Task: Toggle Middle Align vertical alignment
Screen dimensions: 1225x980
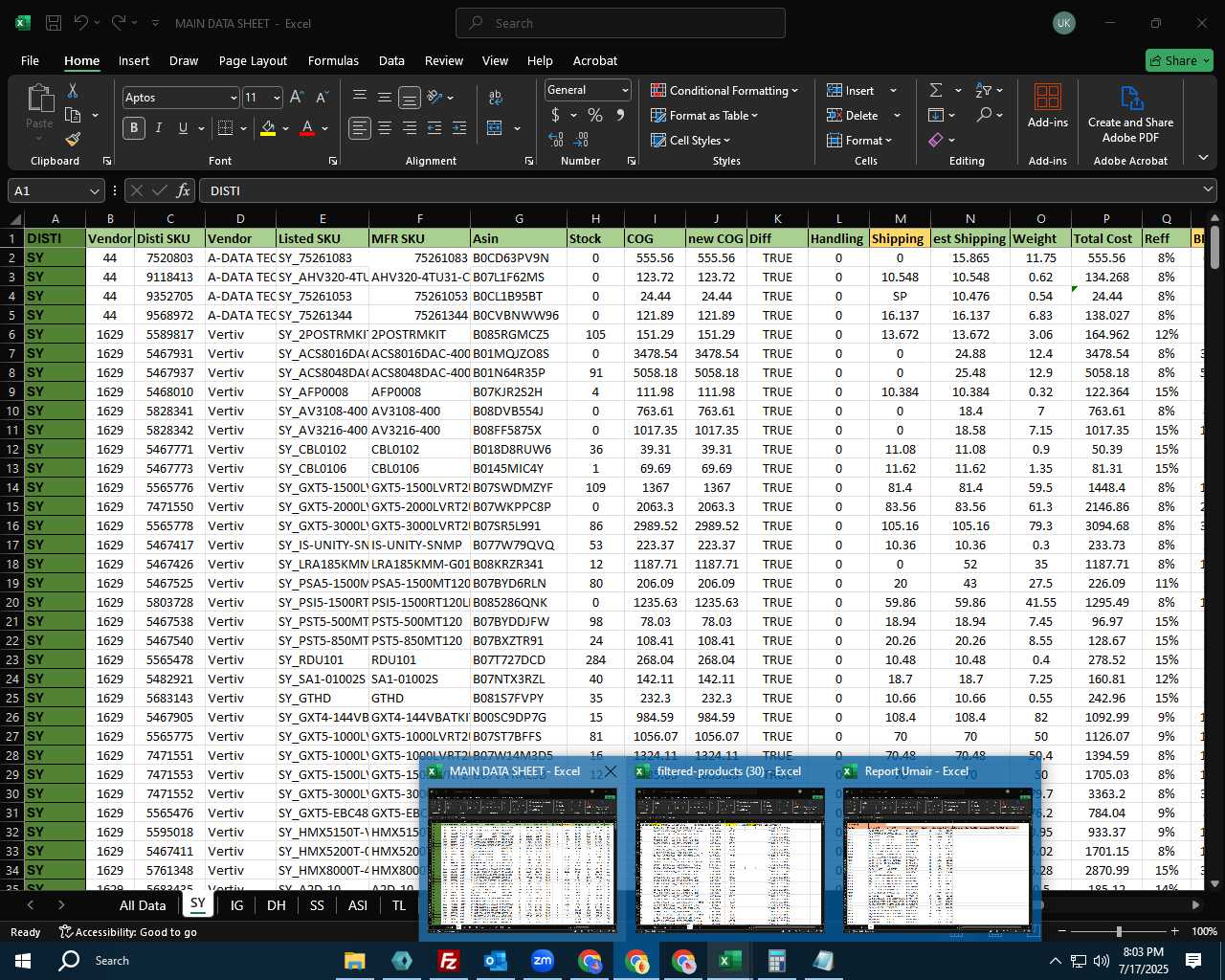Action: [x=385, y=98]
